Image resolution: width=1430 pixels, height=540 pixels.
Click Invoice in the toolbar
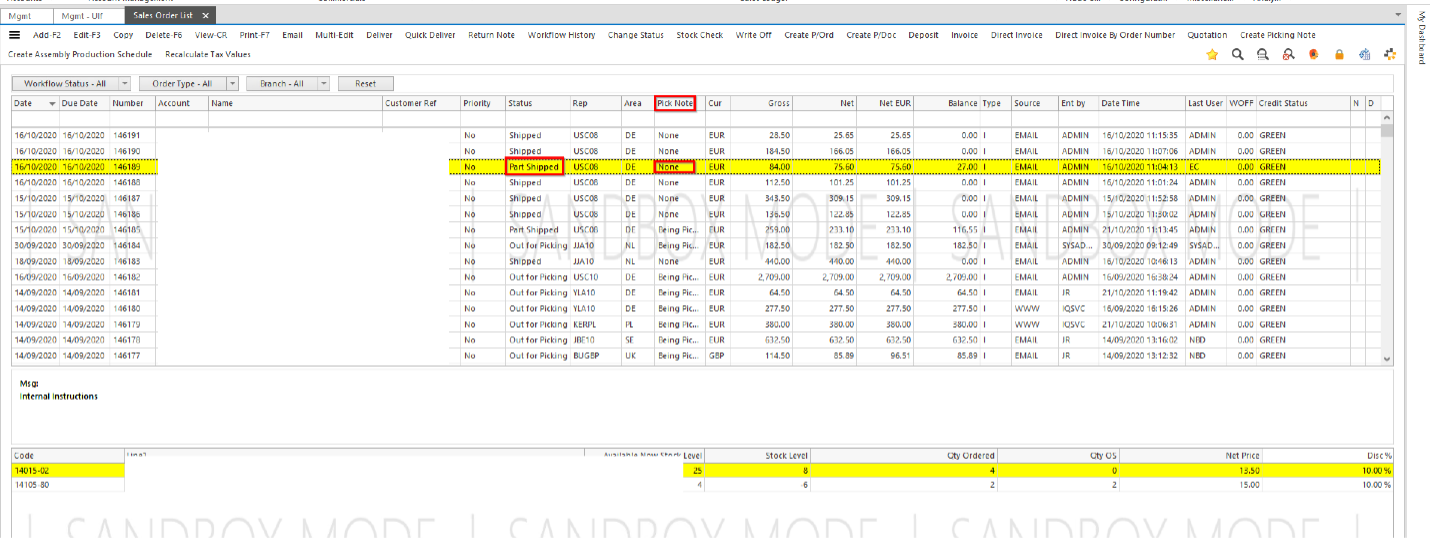[964, 35]
